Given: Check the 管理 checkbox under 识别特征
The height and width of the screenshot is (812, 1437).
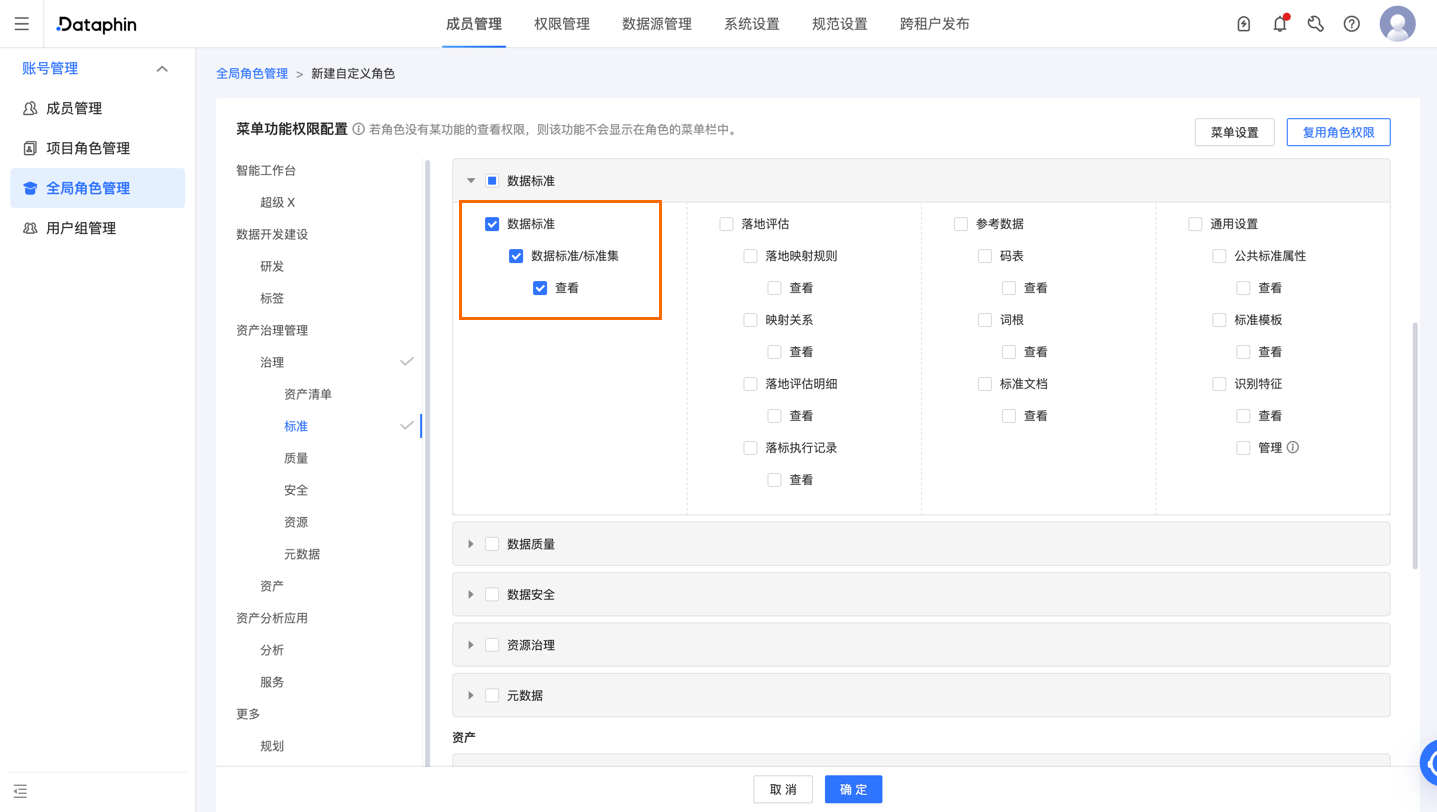Looking at the screenshot, I should pyautogui.click(x=1243, y=448).
